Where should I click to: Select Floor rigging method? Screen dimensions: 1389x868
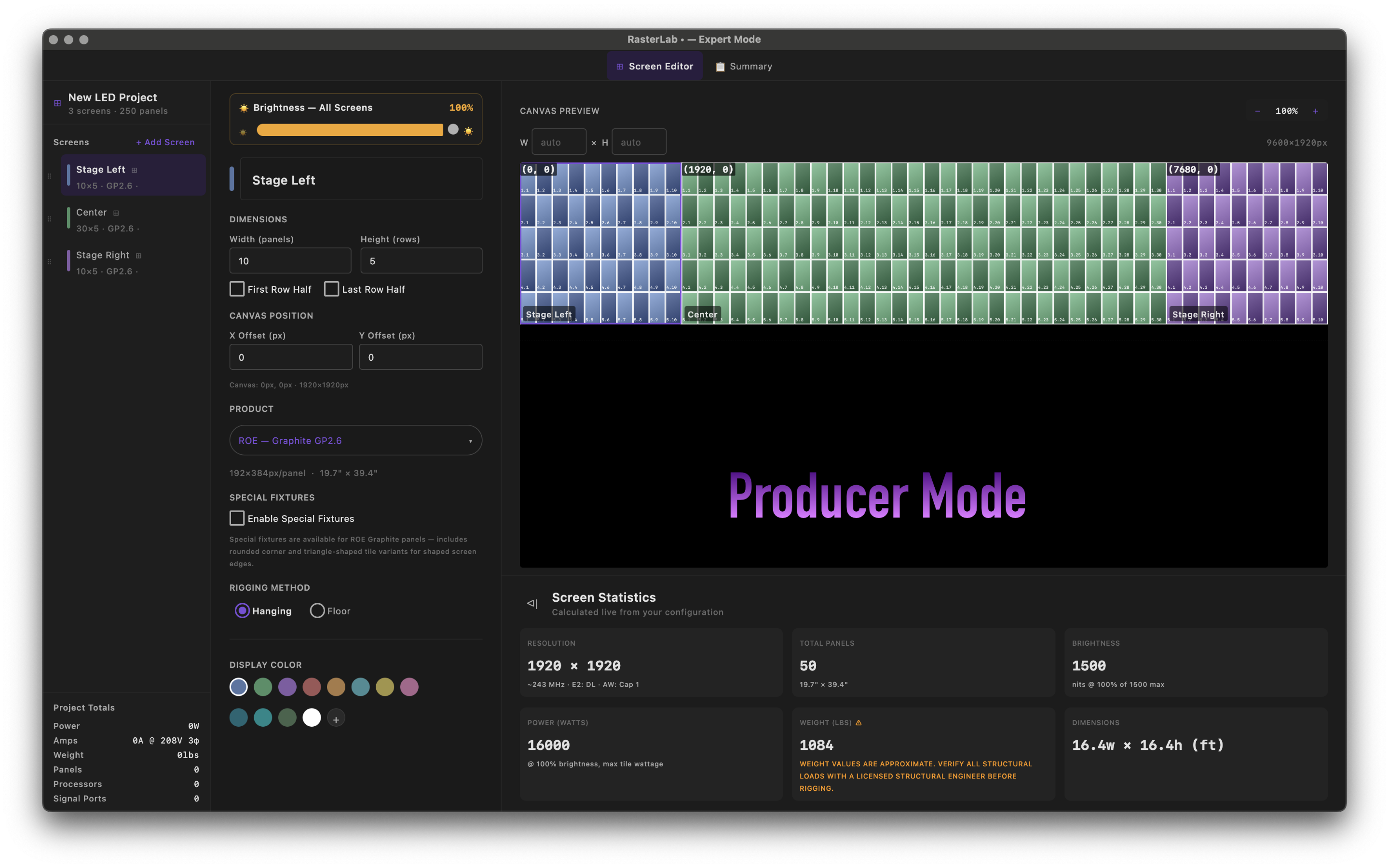(317, 611)
